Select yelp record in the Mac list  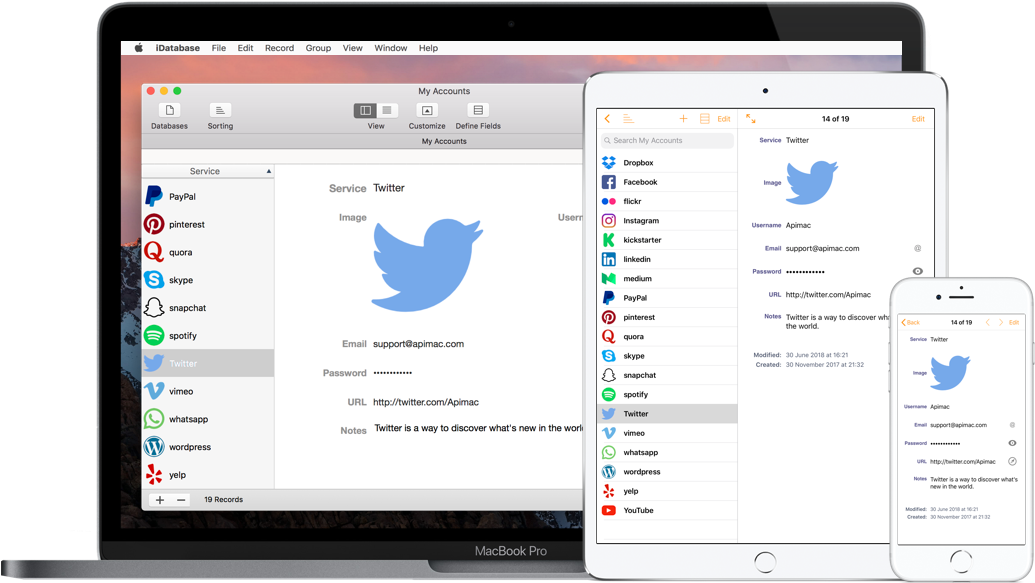[x=208, y=474]
